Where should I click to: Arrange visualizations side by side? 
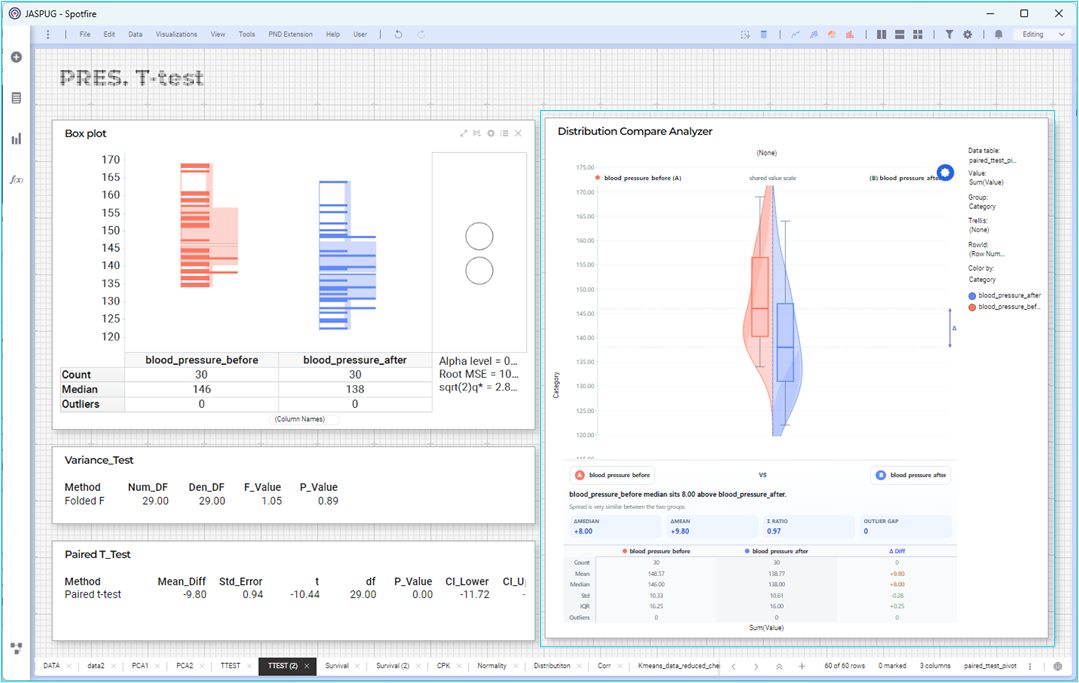point(882,34)
